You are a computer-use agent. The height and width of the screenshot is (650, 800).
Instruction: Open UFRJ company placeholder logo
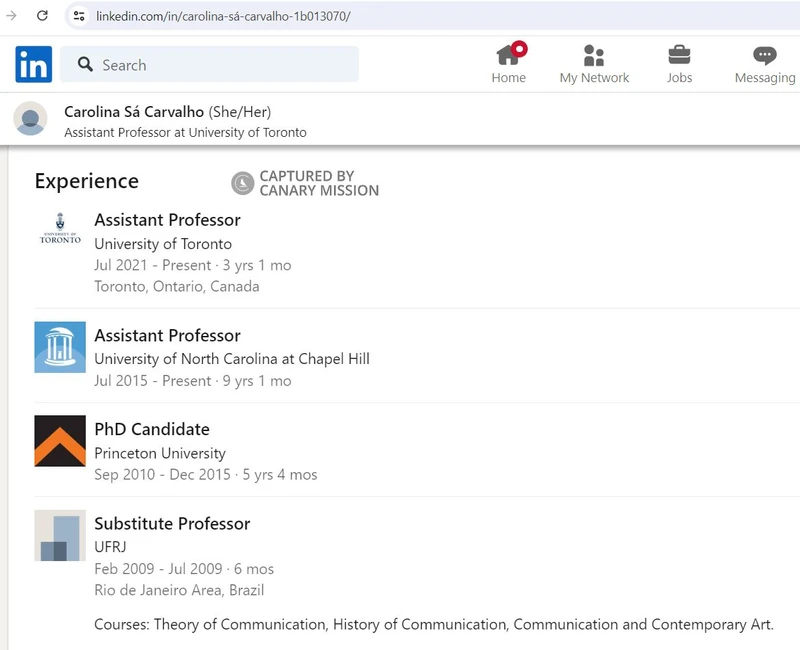pos(60,535)
